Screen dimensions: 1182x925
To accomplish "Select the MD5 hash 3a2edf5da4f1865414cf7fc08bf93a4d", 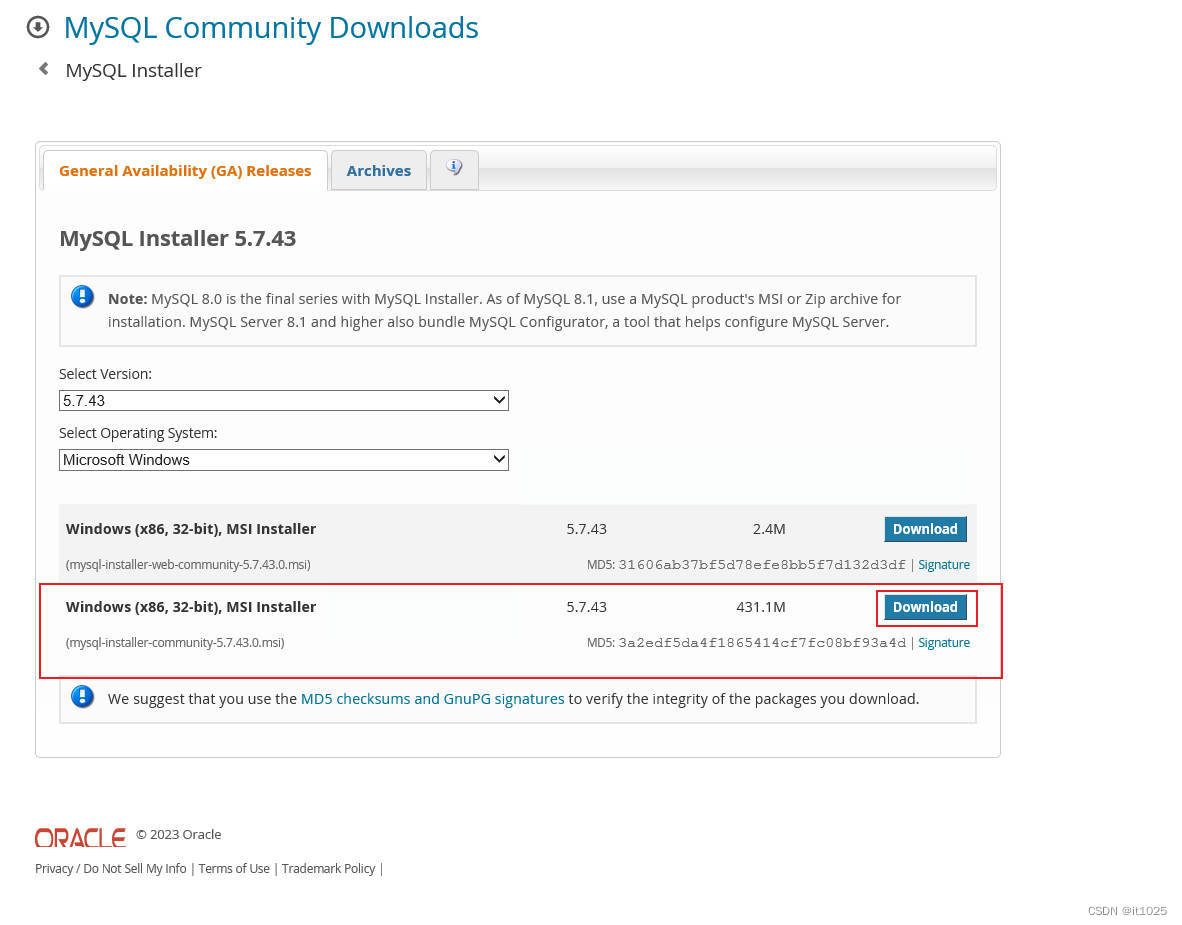I will 762,642.
